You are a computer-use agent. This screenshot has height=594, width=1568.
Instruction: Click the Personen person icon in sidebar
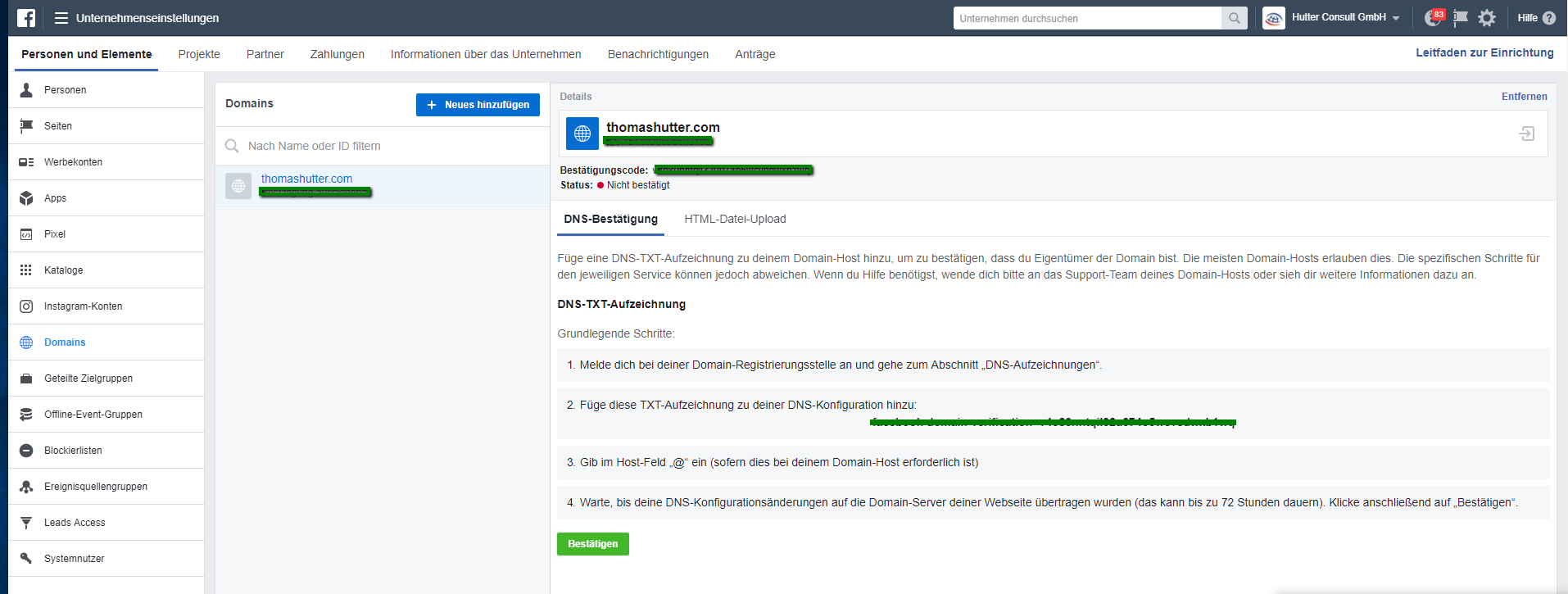tap(26, 90)
